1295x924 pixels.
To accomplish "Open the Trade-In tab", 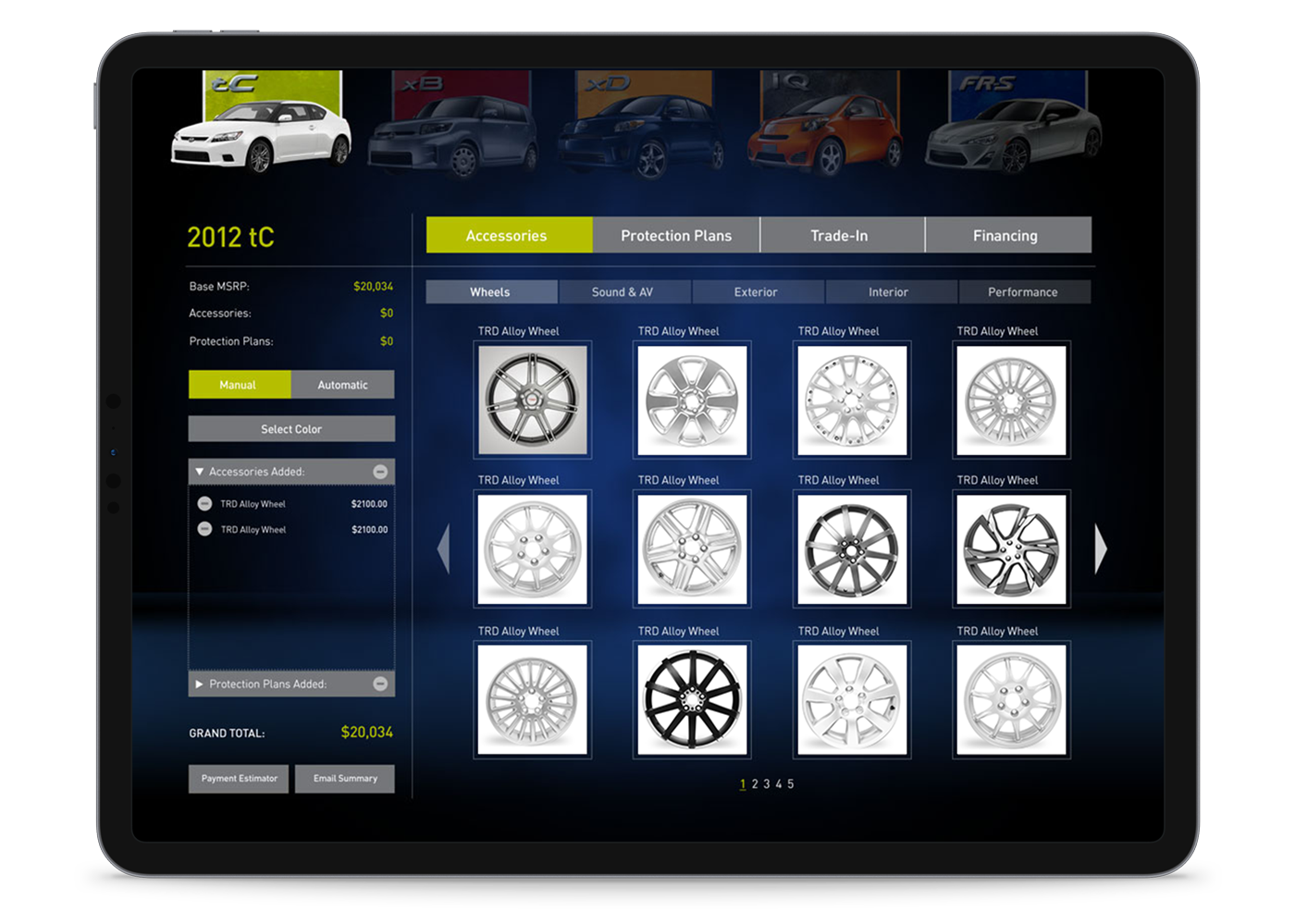I will (x=842, y=235).
